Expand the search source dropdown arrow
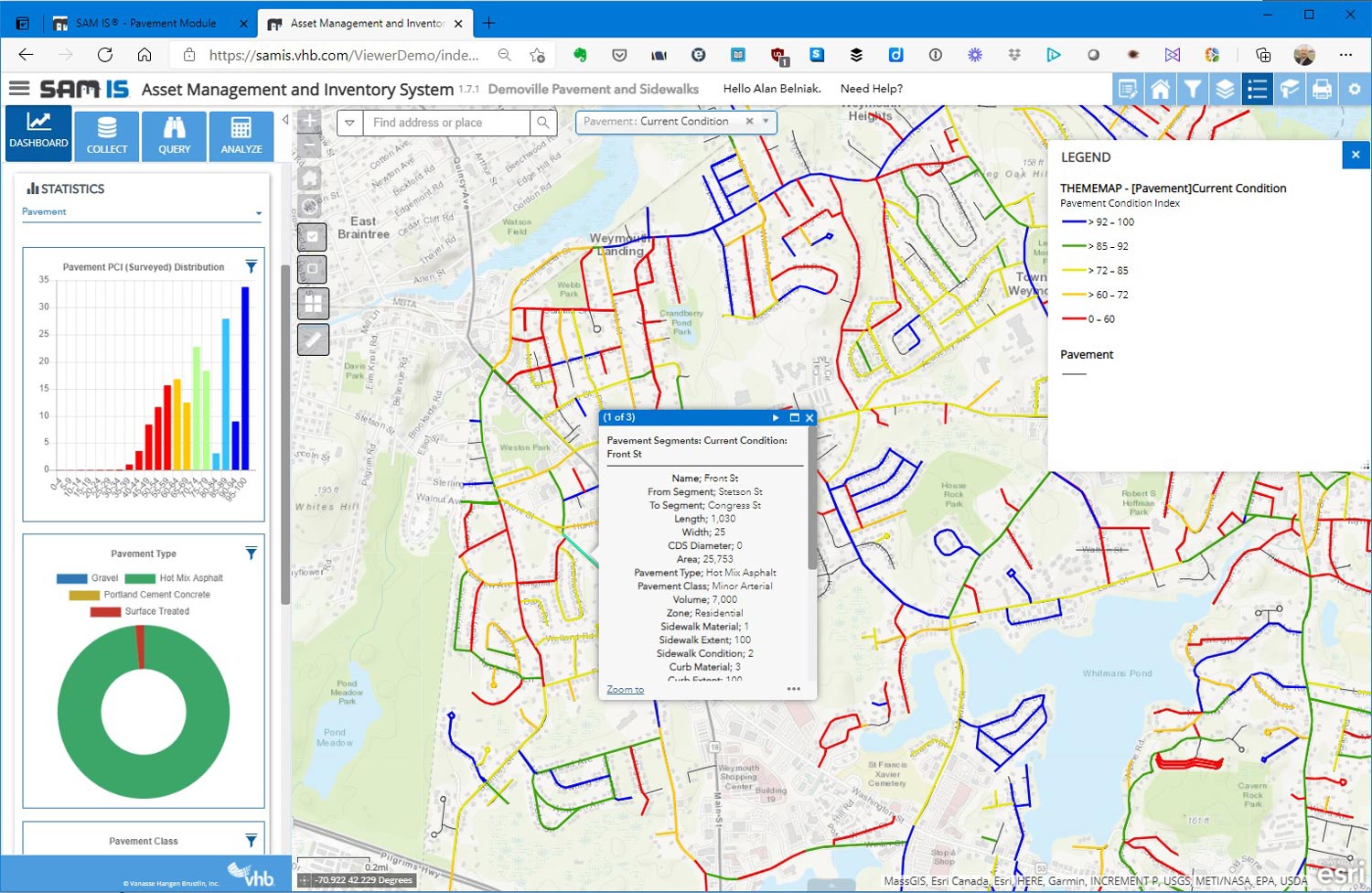Viewport: 1372px width, 893px height. (349, 123)
